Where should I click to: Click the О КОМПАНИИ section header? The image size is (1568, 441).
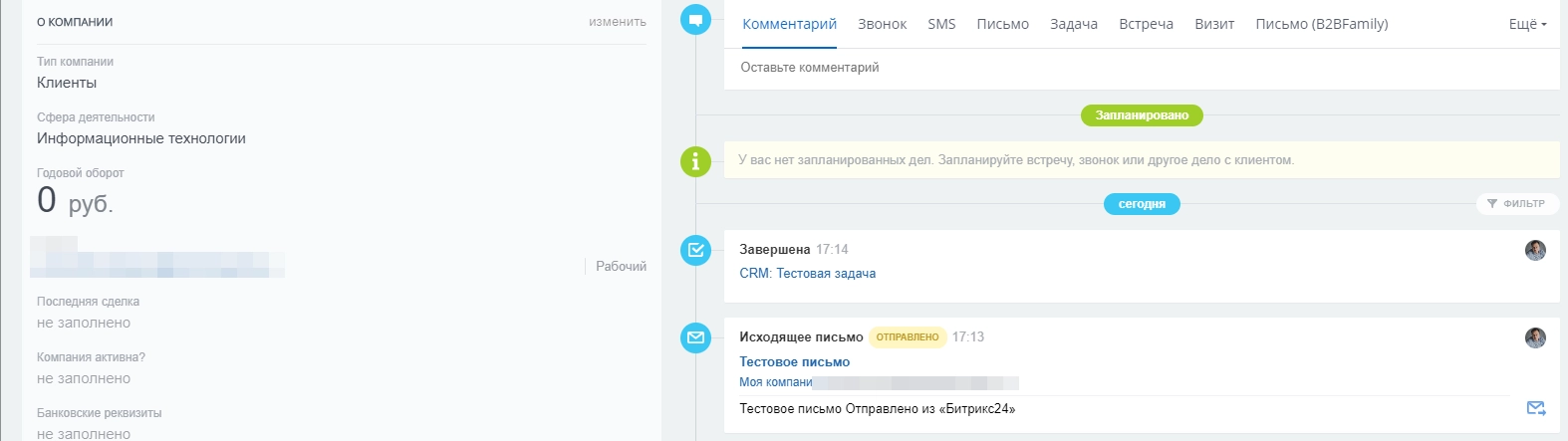click(x=75, y=22)
